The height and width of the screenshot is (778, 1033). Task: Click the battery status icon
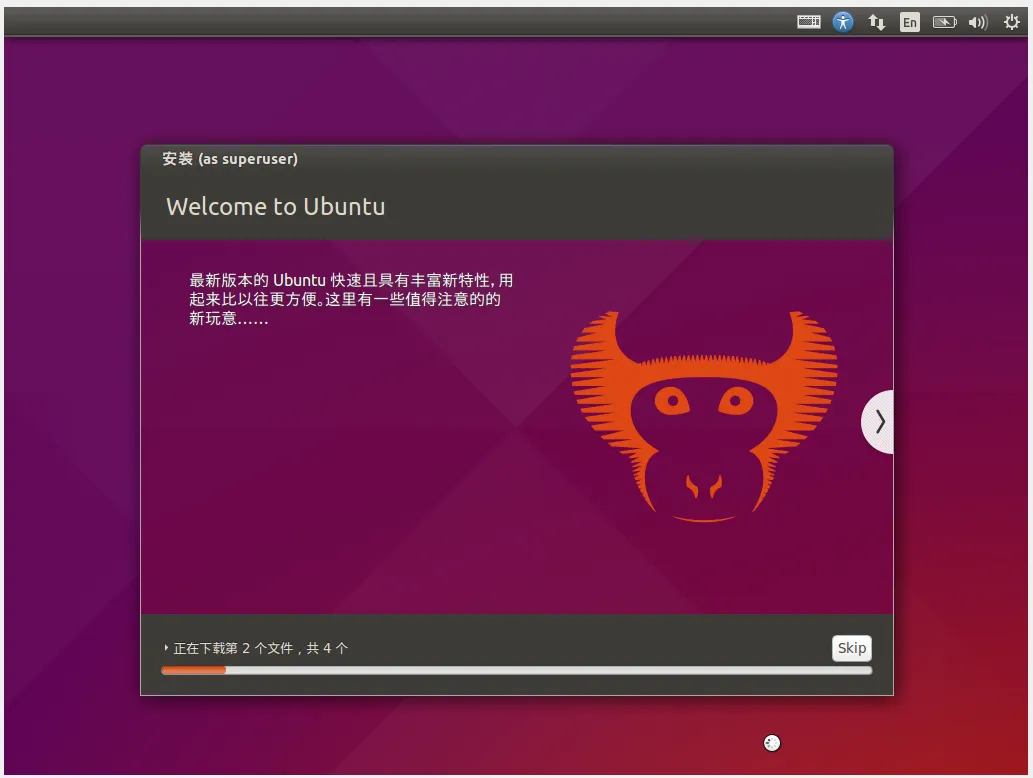[944, 22]
